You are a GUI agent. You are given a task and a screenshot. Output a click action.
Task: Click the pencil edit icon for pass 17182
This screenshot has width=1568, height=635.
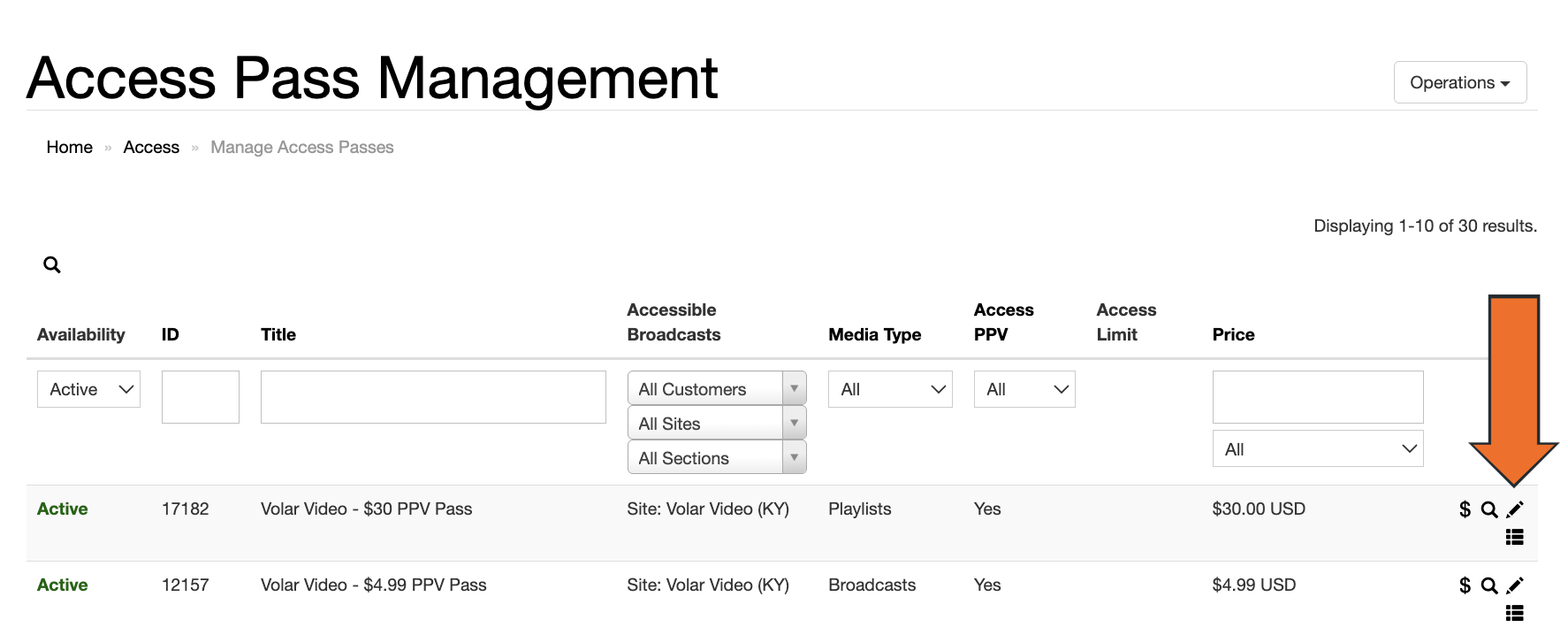tap(1515, 509)
